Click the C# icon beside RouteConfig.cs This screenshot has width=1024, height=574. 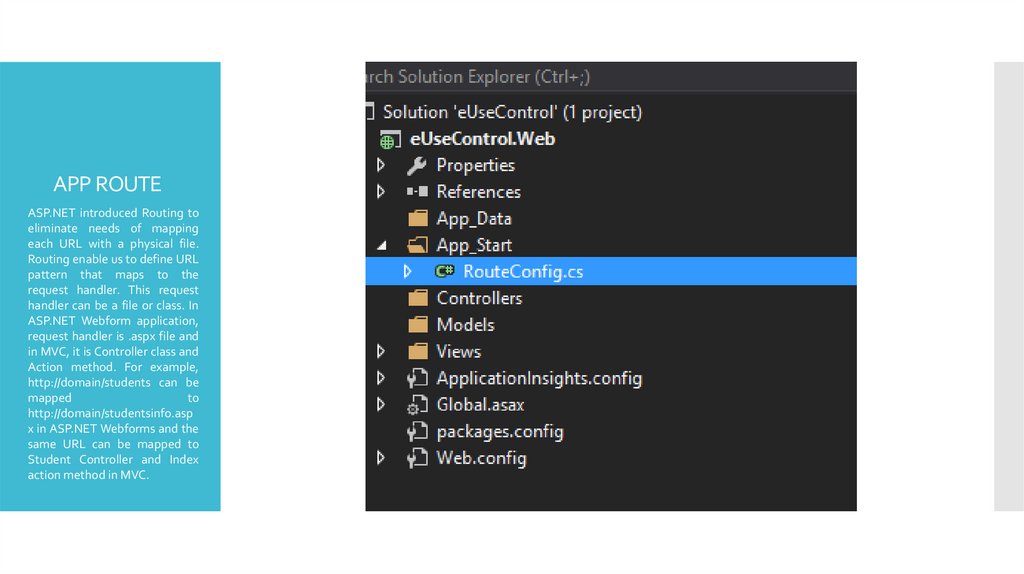click(445, 271)
